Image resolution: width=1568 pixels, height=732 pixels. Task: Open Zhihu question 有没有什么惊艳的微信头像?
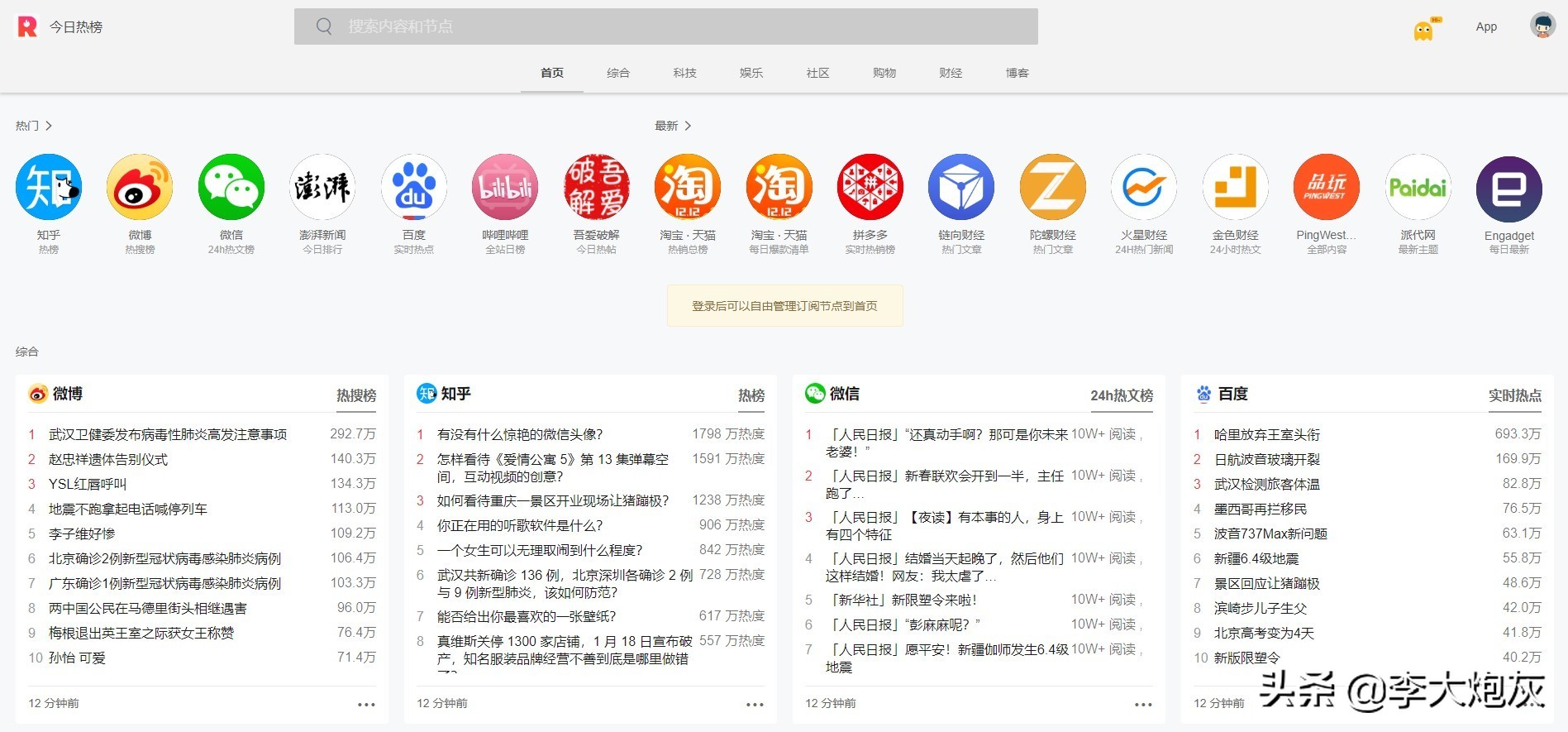[520, 434]
